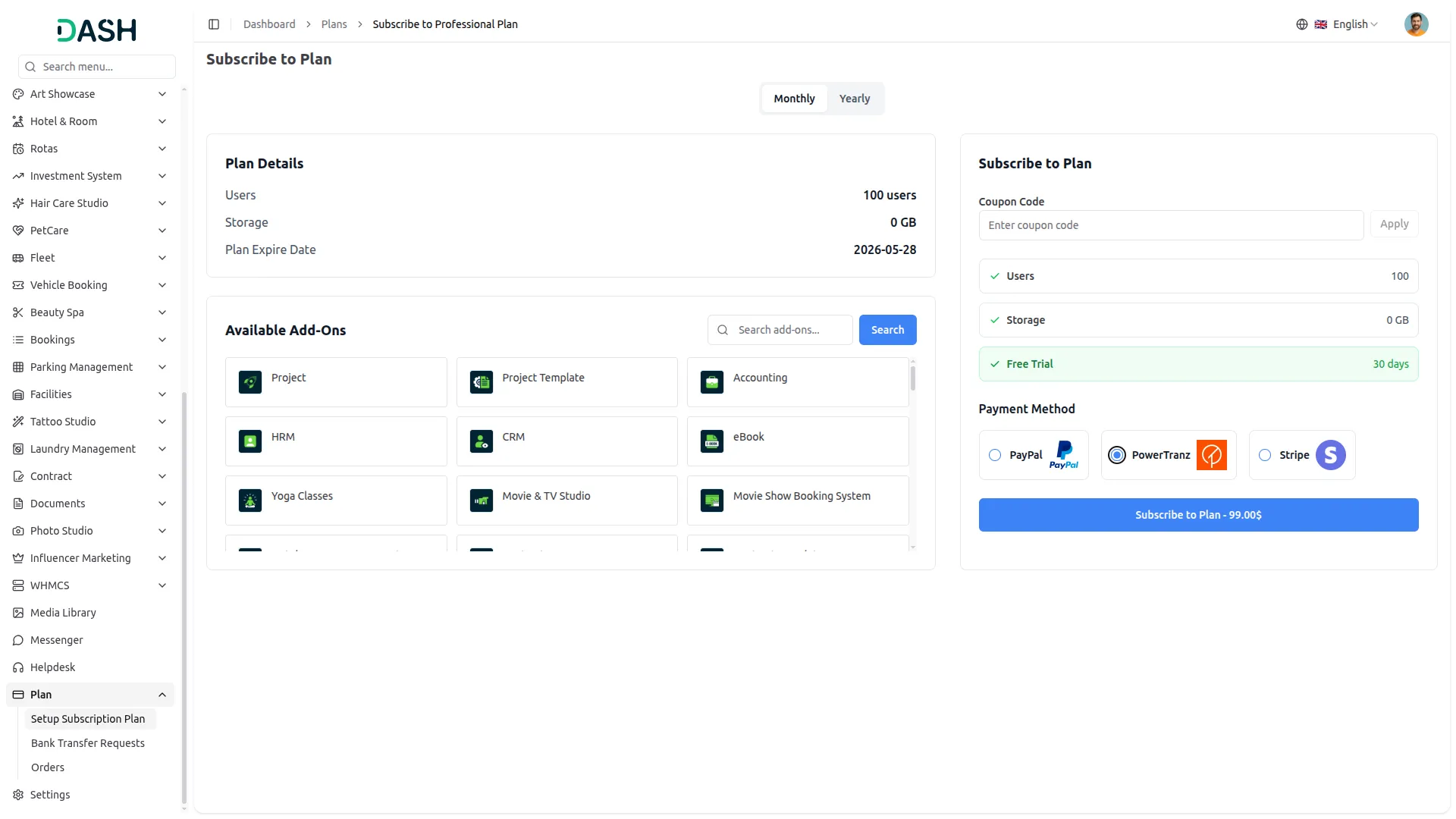Click the Movie Show Booking System icon
Viewport: 1456px width, 819px height.
point(712,500)
